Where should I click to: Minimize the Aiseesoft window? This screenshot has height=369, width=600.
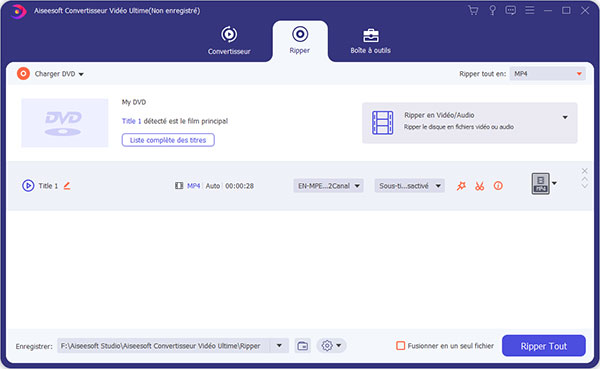(x=548, y=10)
